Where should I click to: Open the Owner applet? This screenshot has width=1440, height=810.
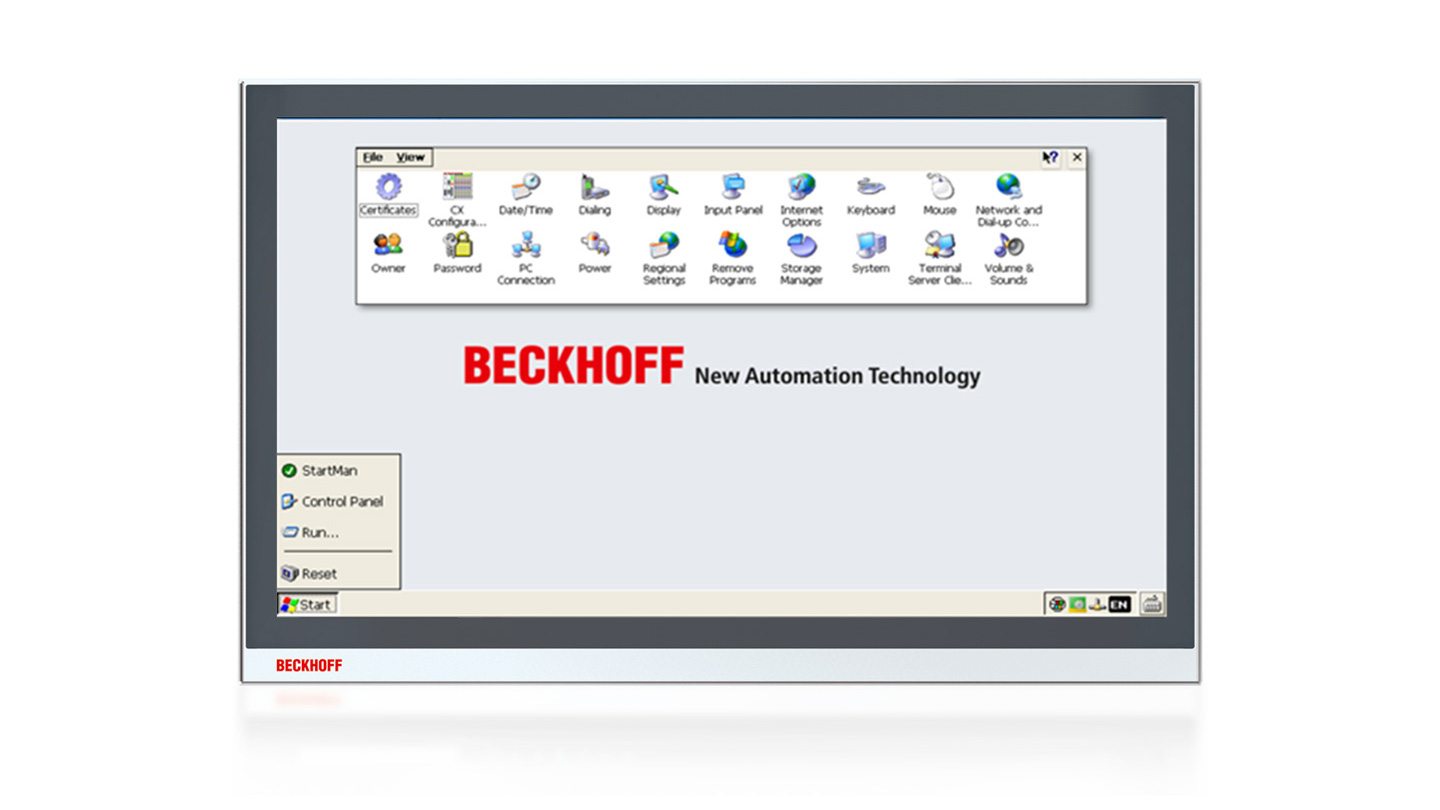[x=388, y=252]
